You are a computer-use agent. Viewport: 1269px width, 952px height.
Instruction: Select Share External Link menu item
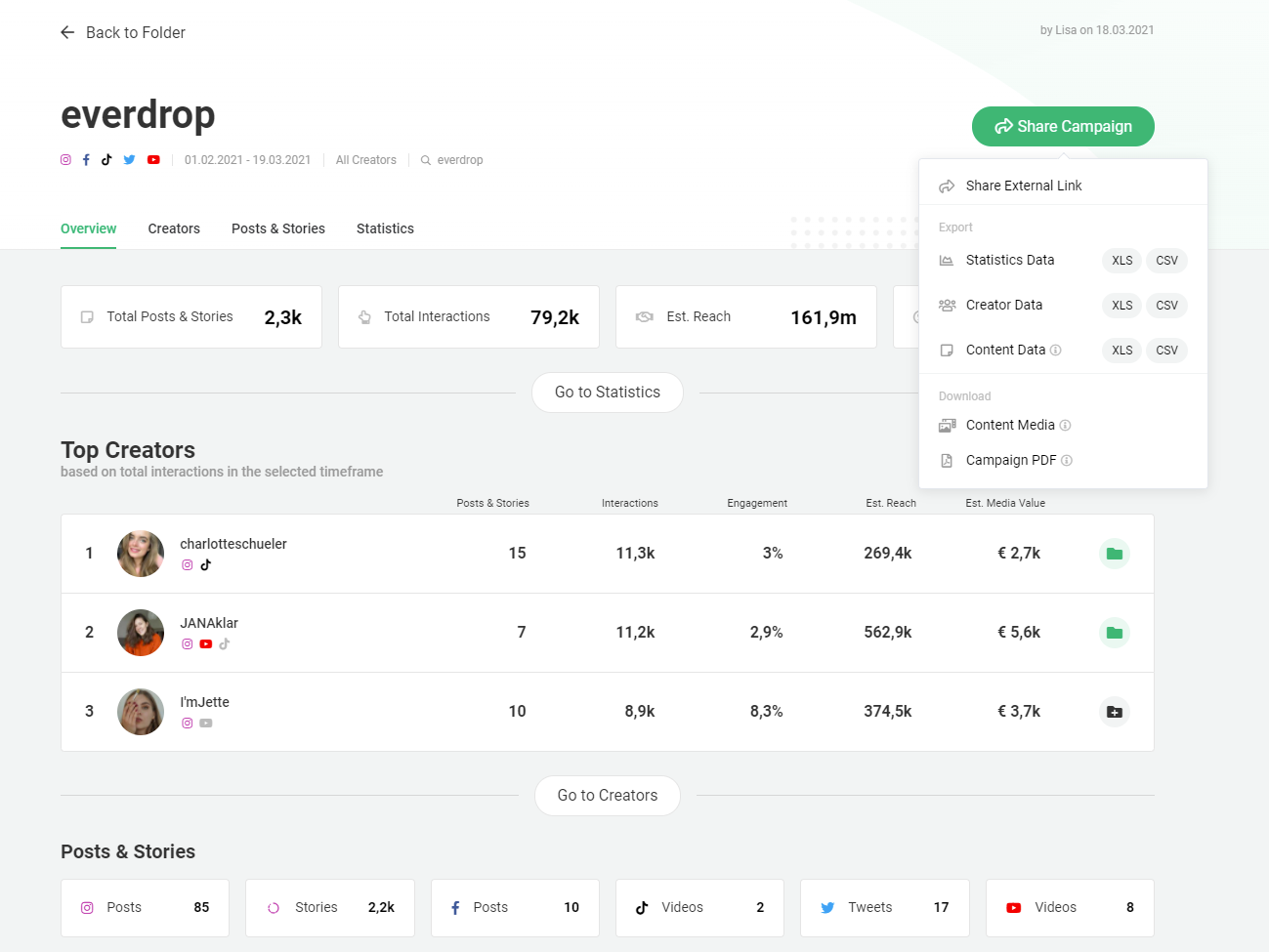[x=1023, y=186]
